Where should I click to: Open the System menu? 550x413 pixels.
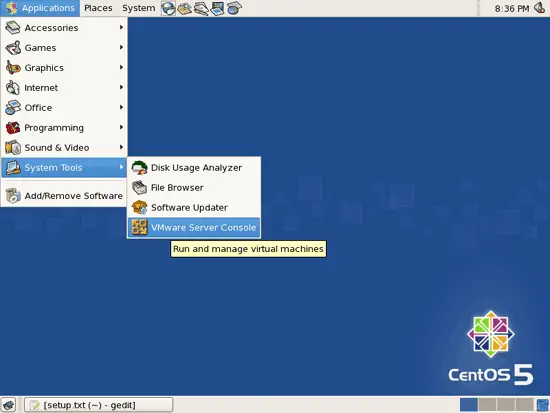click(139, 8)
